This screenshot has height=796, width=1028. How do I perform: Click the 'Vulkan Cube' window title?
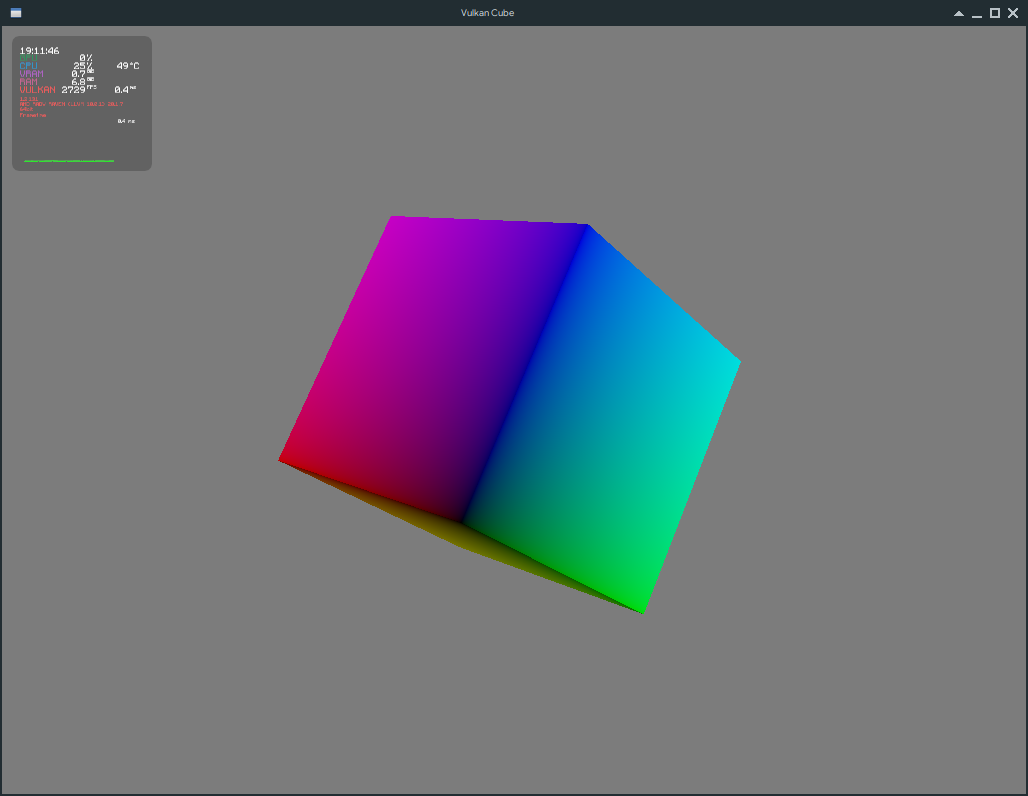(487, 13)
